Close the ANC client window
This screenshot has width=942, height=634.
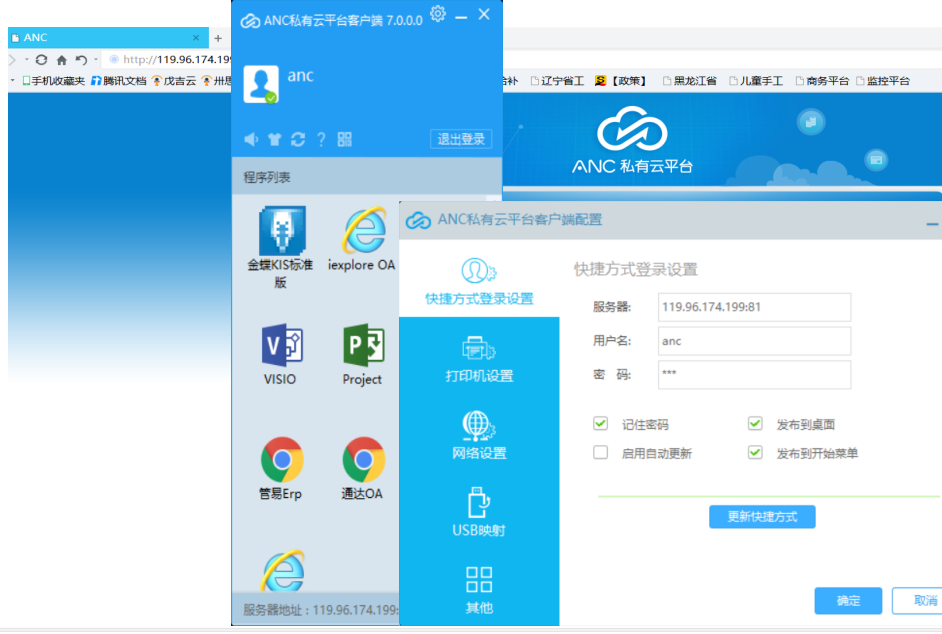484,14
